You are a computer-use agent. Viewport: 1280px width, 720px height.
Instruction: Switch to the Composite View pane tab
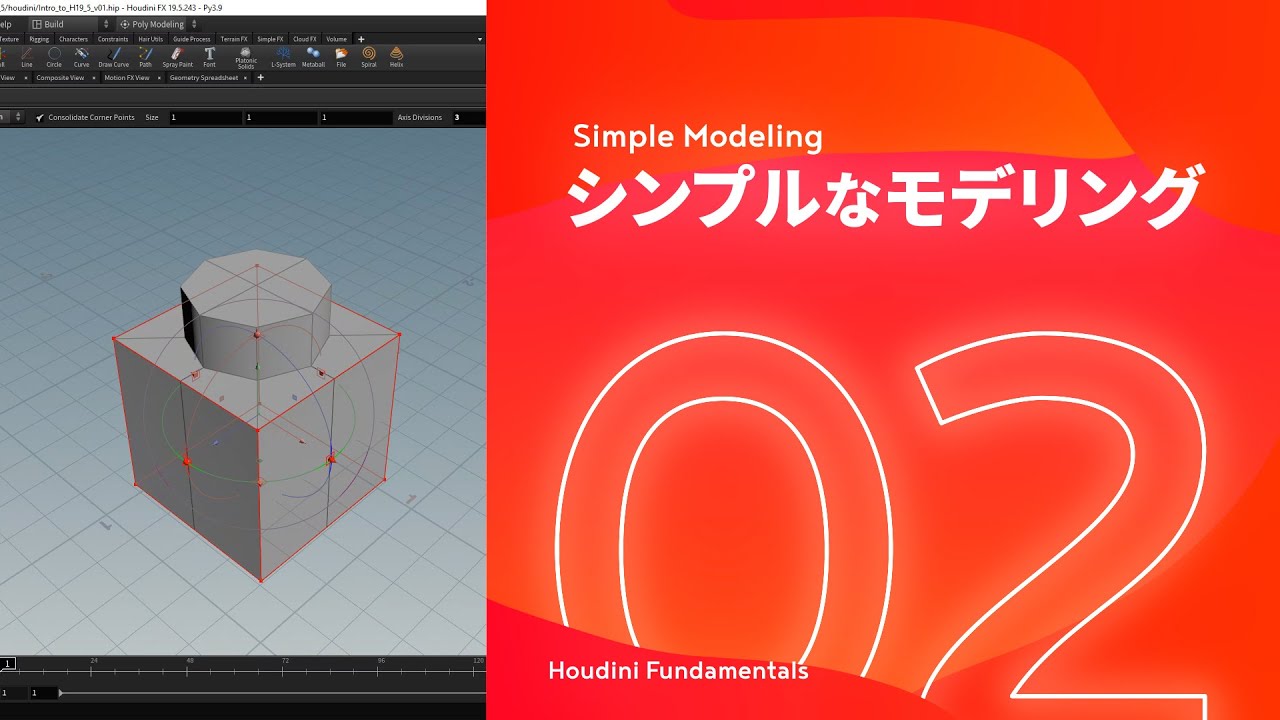pos(60,77)
